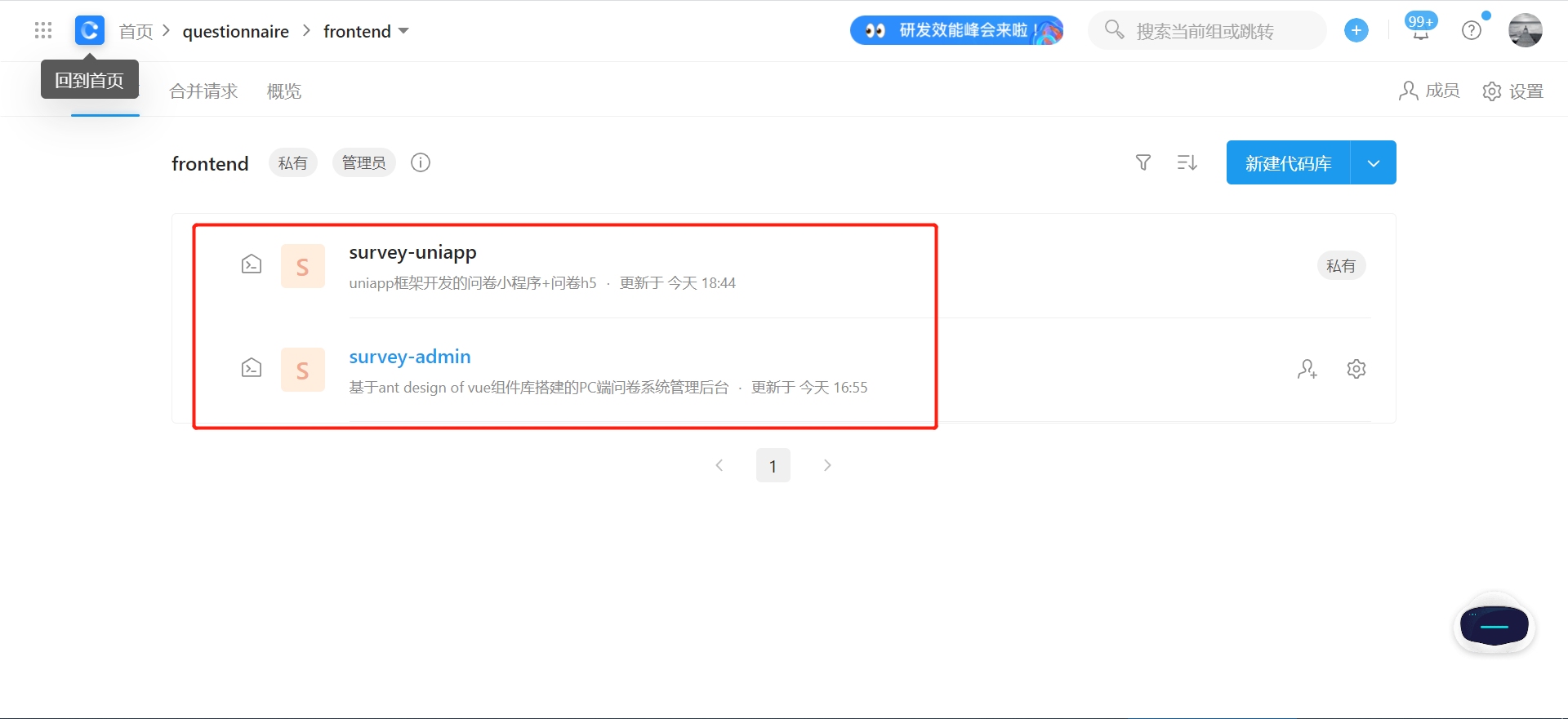Click the blue Codeup logo icon
Image resolution: width=1568 pixels, height=719 pixels.
coord(90,31)
